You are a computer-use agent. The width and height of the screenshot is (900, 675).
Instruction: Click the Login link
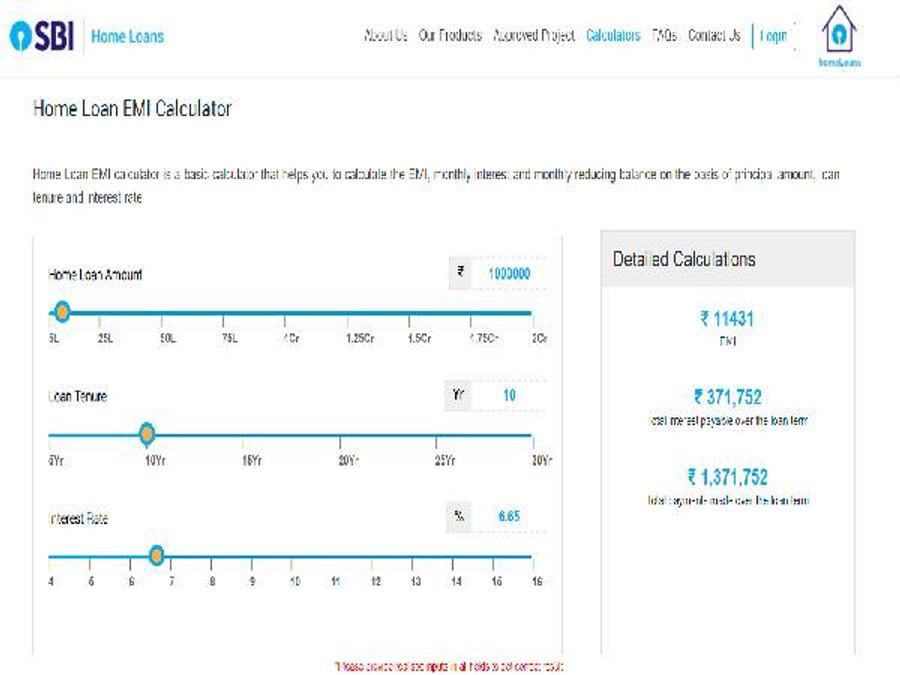coord(773,36)
